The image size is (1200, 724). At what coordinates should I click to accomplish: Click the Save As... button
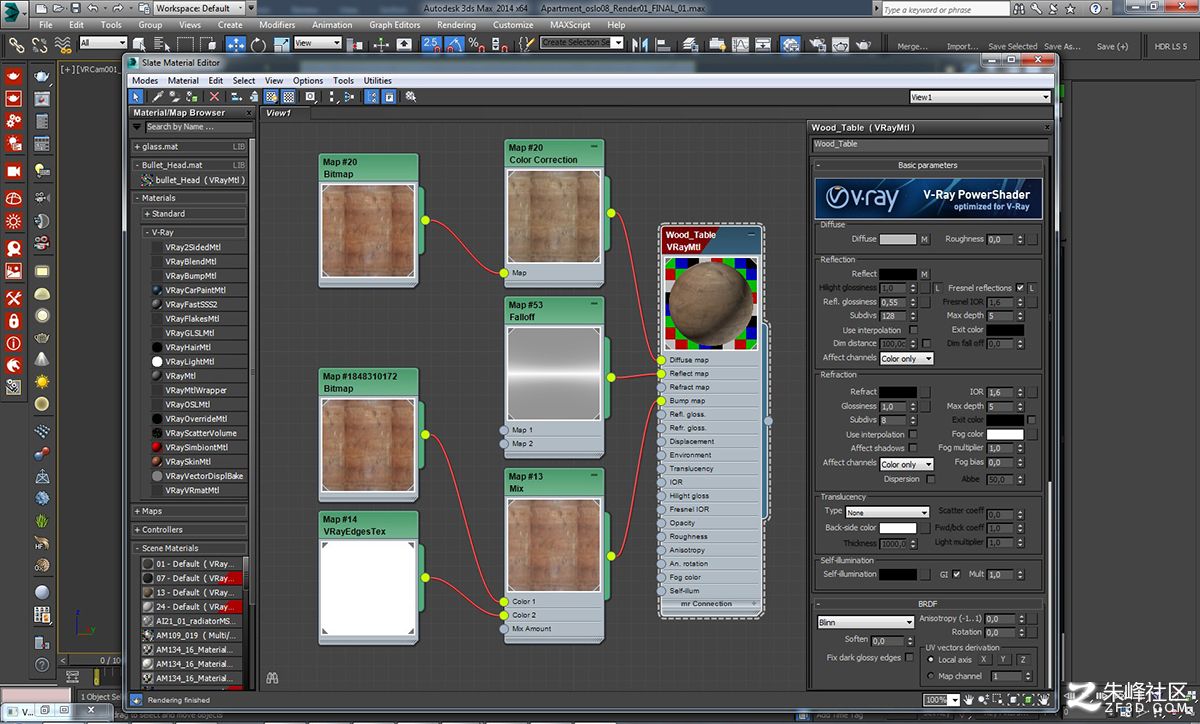coord(1063,46)
